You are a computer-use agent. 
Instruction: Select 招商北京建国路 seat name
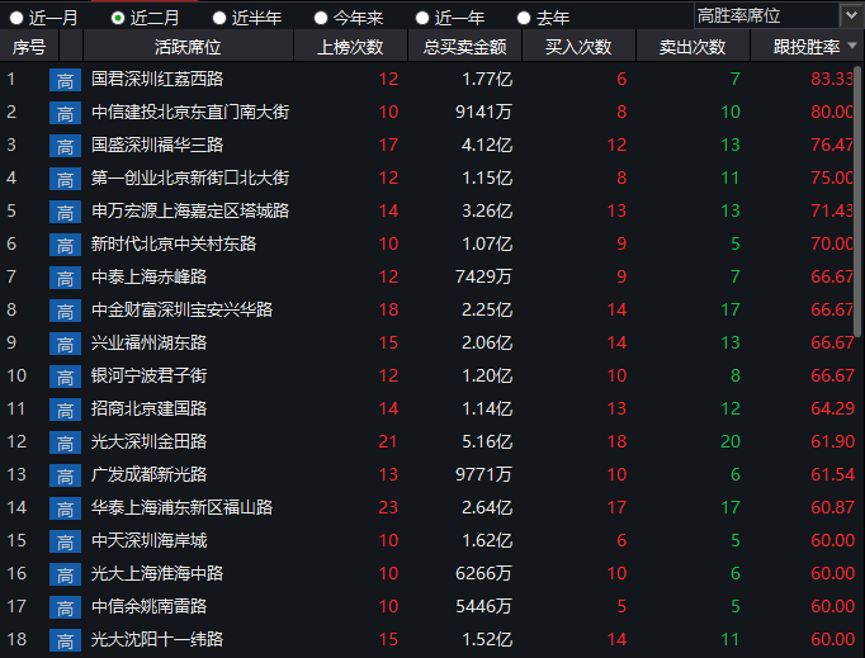tap(149, 409)
